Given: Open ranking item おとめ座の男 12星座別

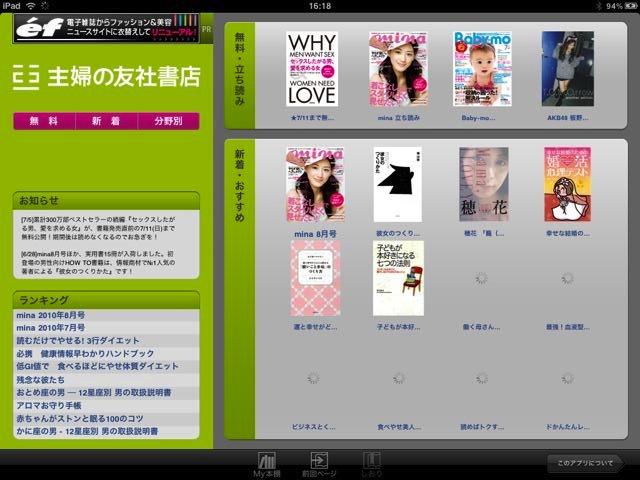Looking at the screenshot, I should [106, 393].
